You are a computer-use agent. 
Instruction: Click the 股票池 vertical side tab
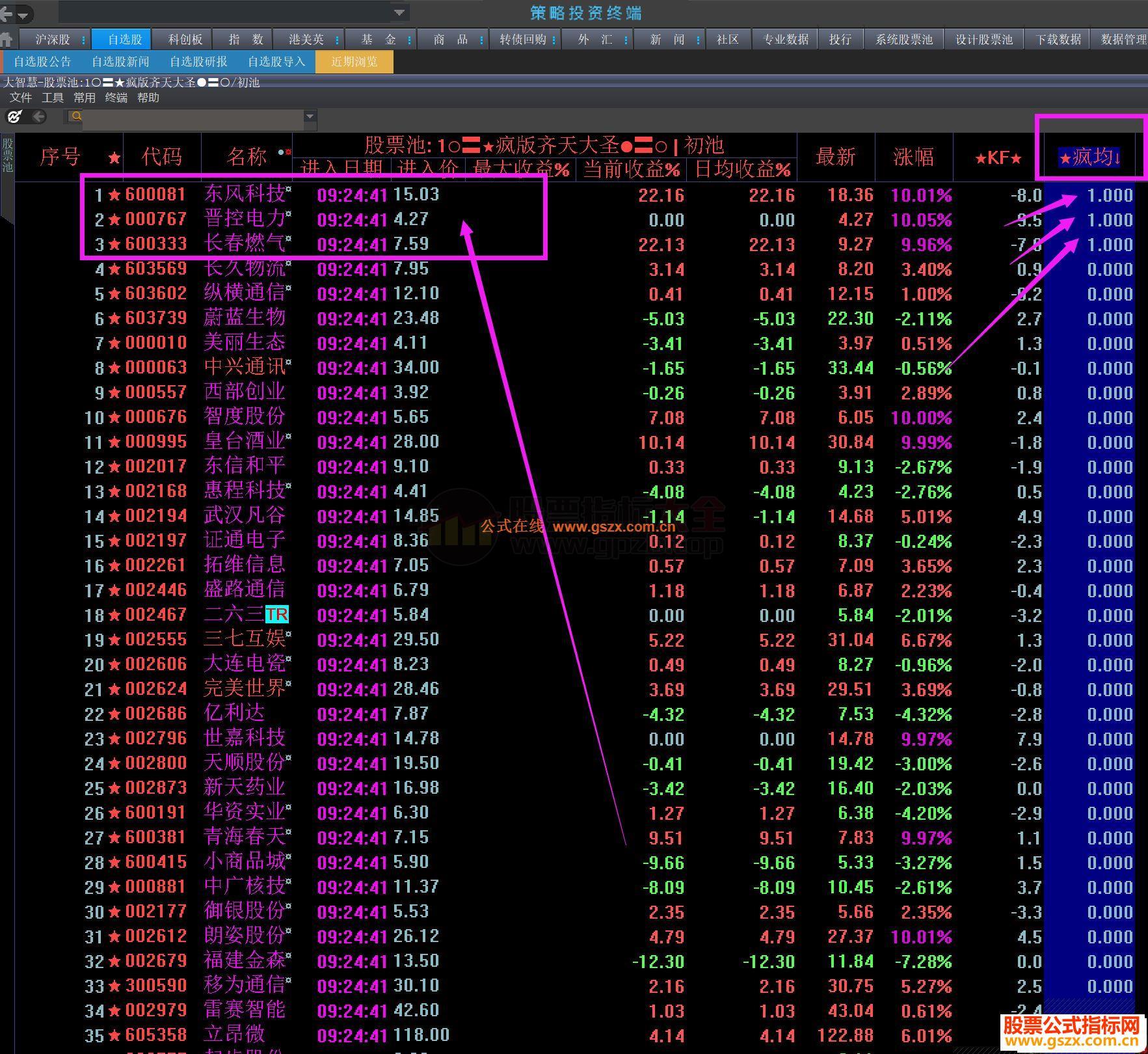tap(7, 155)
